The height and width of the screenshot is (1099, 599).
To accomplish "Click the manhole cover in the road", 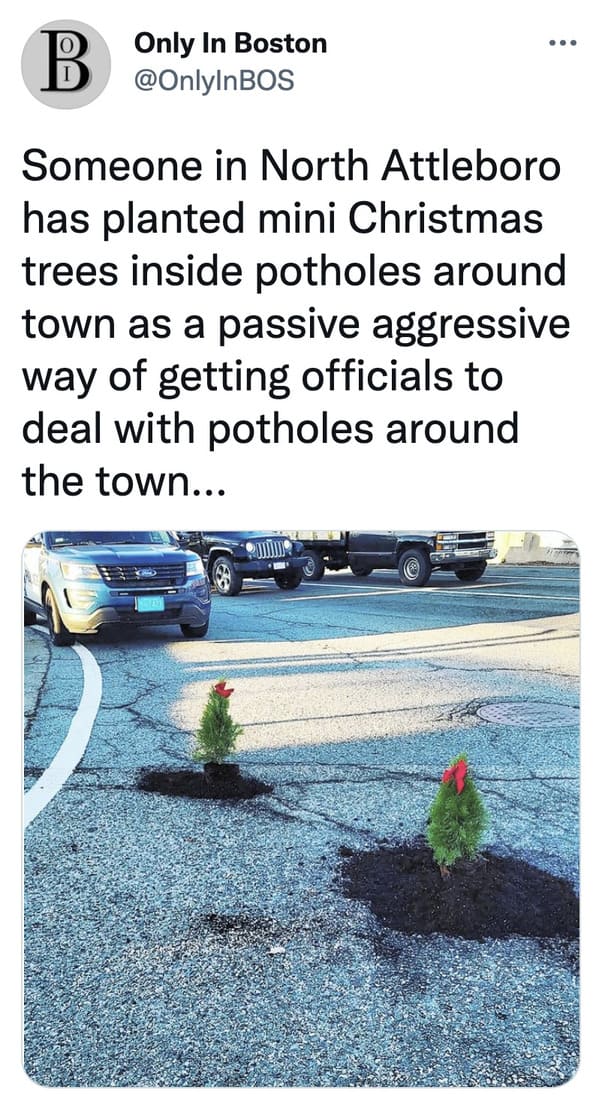I will point(528,714).
